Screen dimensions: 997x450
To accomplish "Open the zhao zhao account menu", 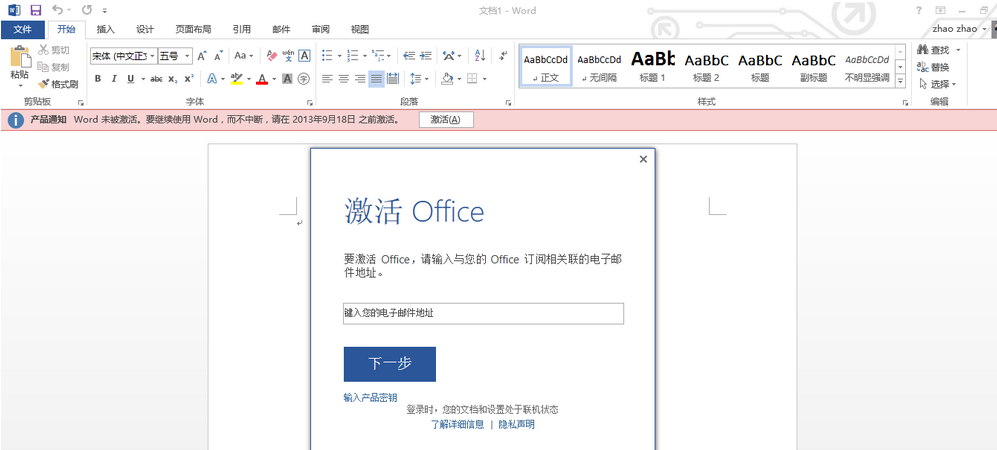I will [959, 29].
